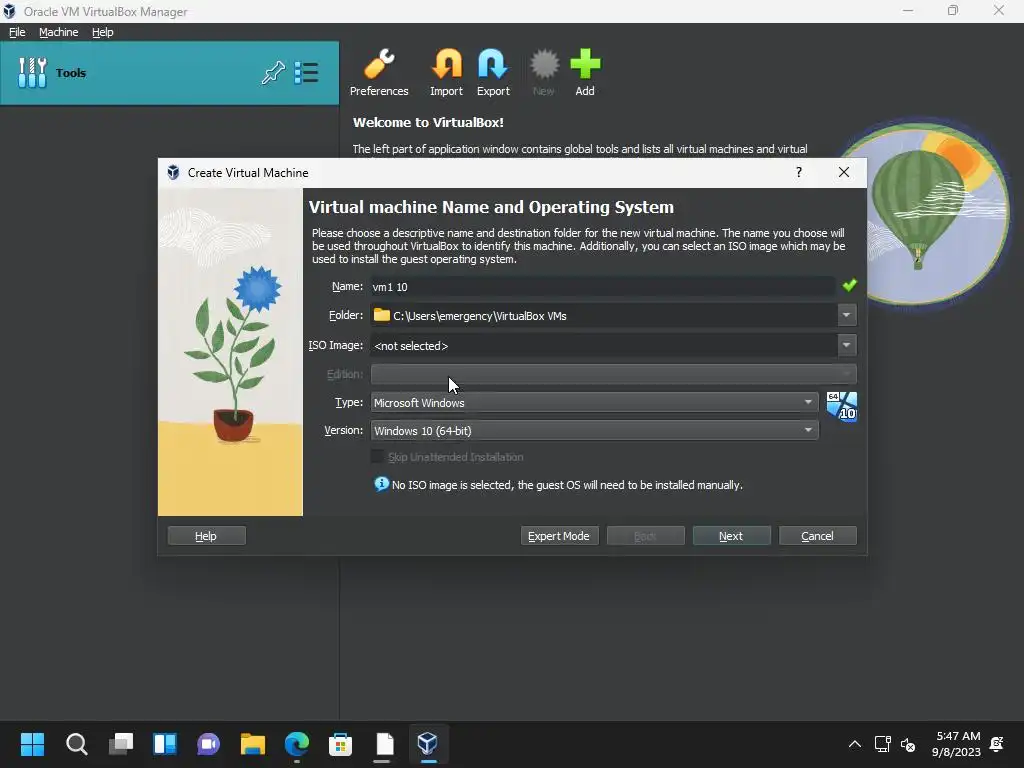
Task: Toggle Skip Unattended Installation checkbox
Action: [377, 456]
